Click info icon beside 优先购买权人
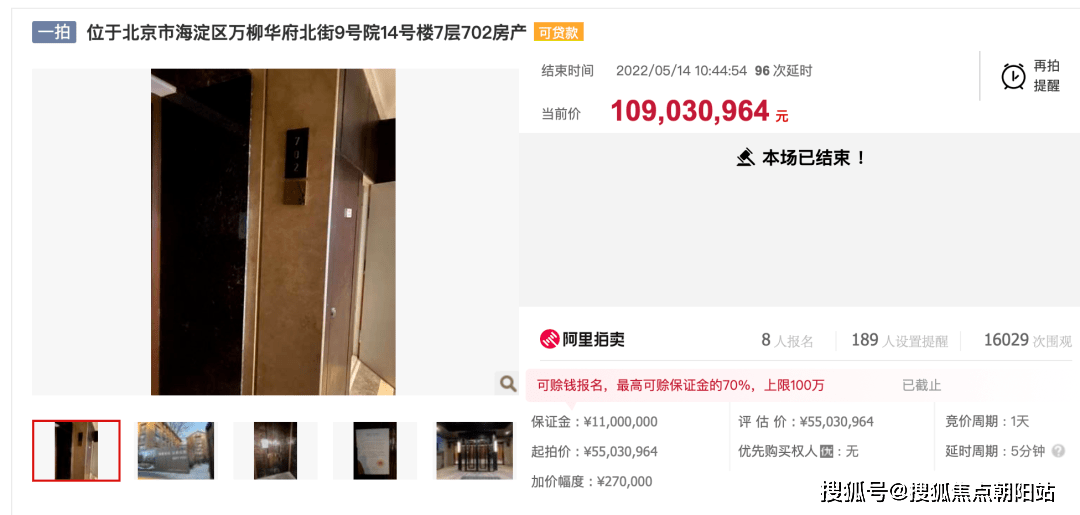The width and height of the screenshot is (1080, 515). click(827, 452)
